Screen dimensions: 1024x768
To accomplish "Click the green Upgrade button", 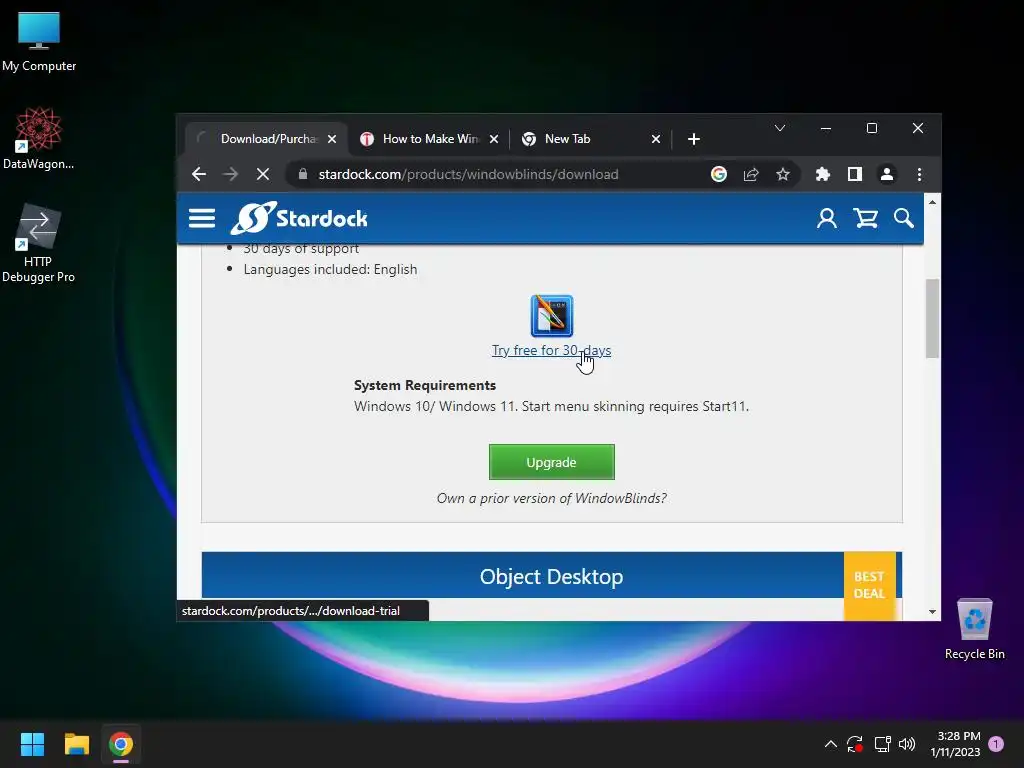I will click(551, 462).
